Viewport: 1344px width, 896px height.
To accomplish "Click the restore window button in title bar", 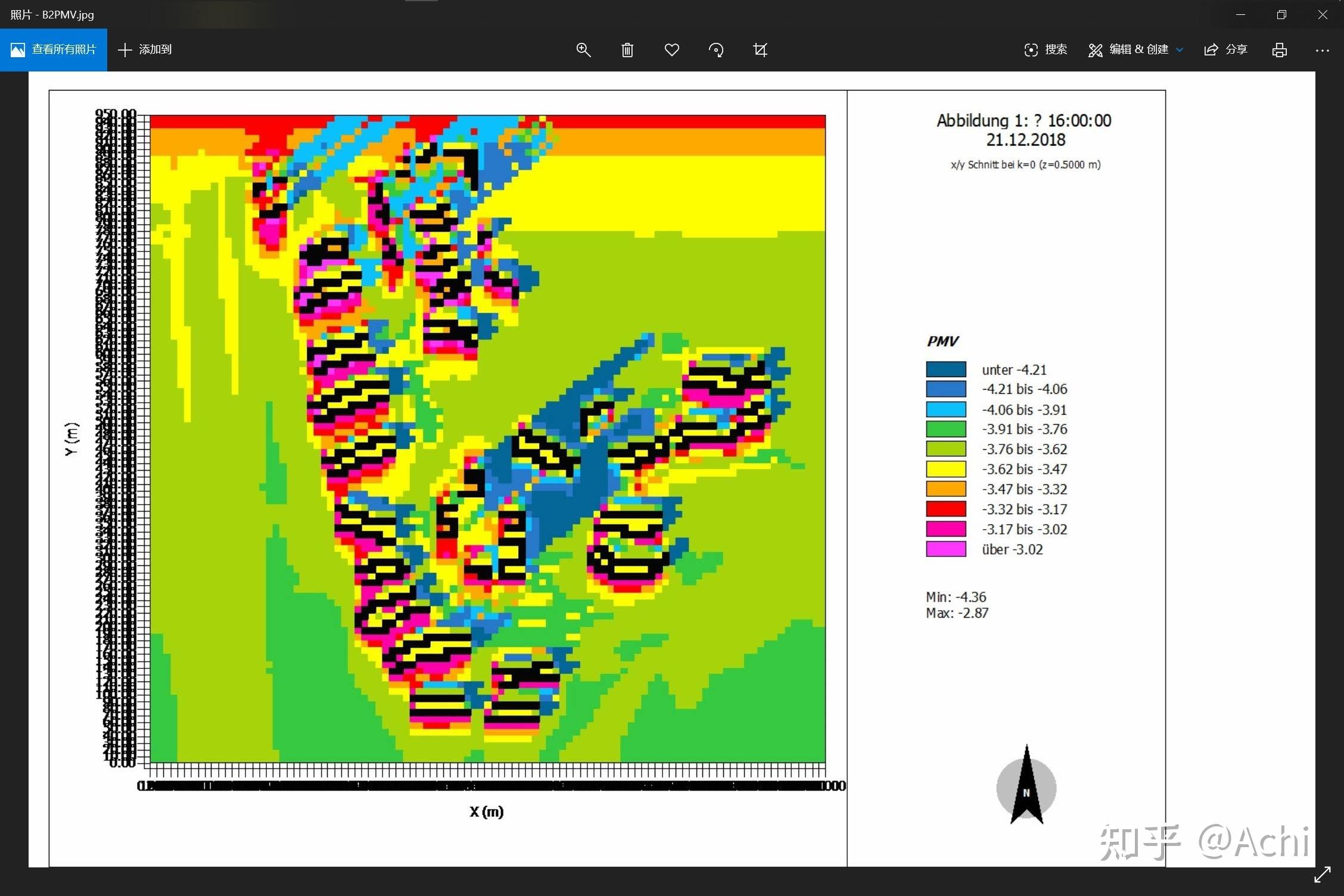I will 1281,14.
